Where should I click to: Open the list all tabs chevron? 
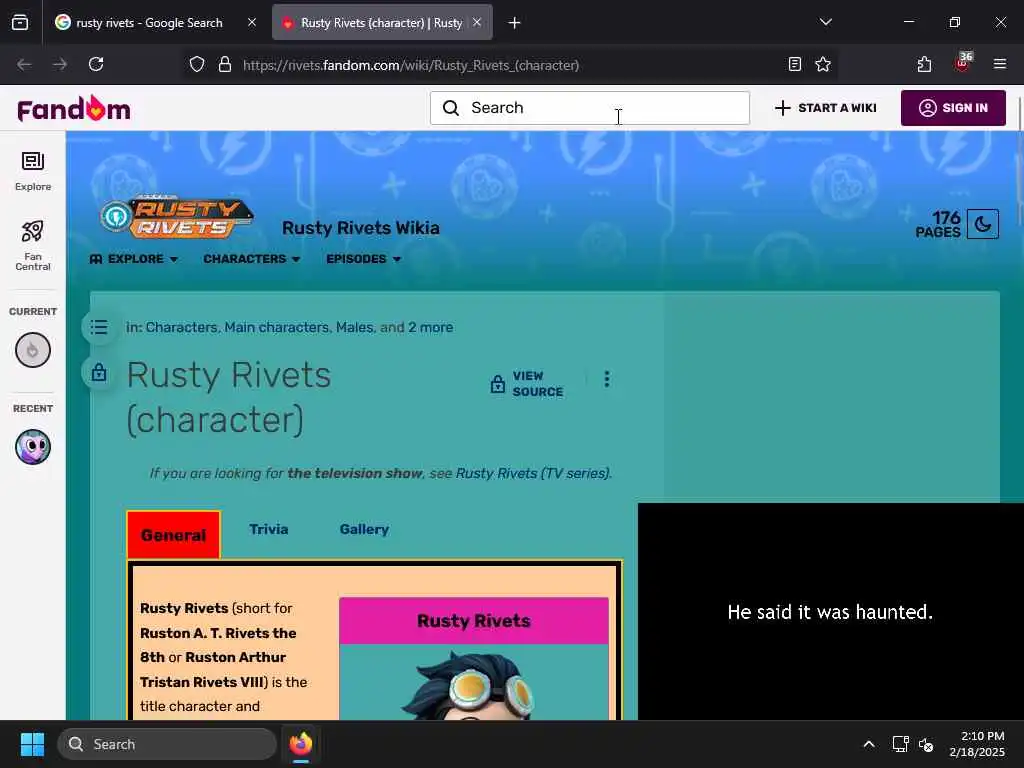[x=825, y=22]
